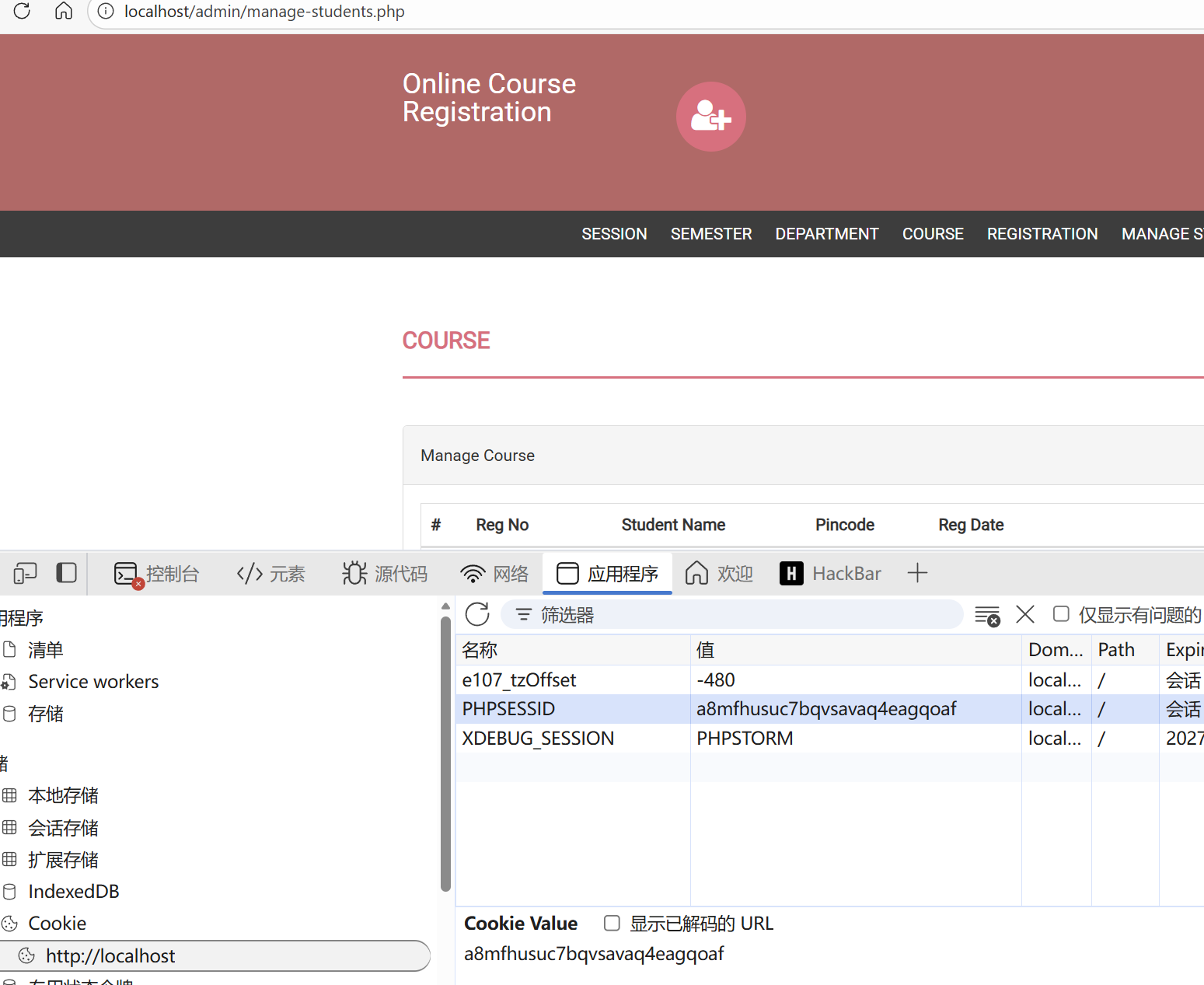Open the SEMESTER navigation link

710,234
